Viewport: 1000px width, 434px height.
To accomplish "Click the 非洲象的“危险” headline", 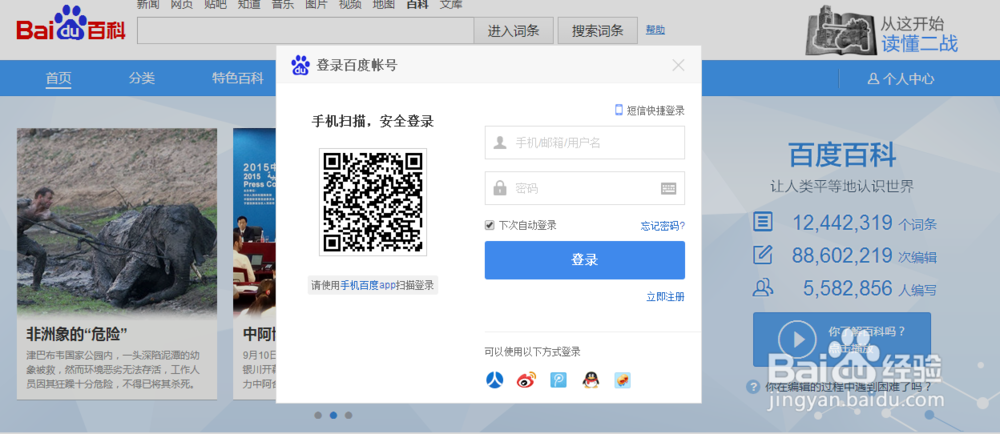I will 77,333.
